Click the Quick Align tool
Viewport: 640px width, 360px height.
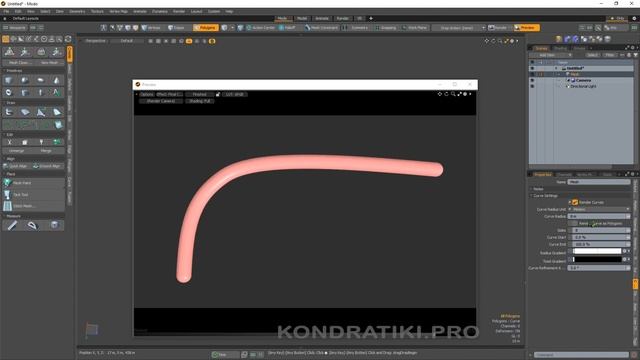pos(17,166)
